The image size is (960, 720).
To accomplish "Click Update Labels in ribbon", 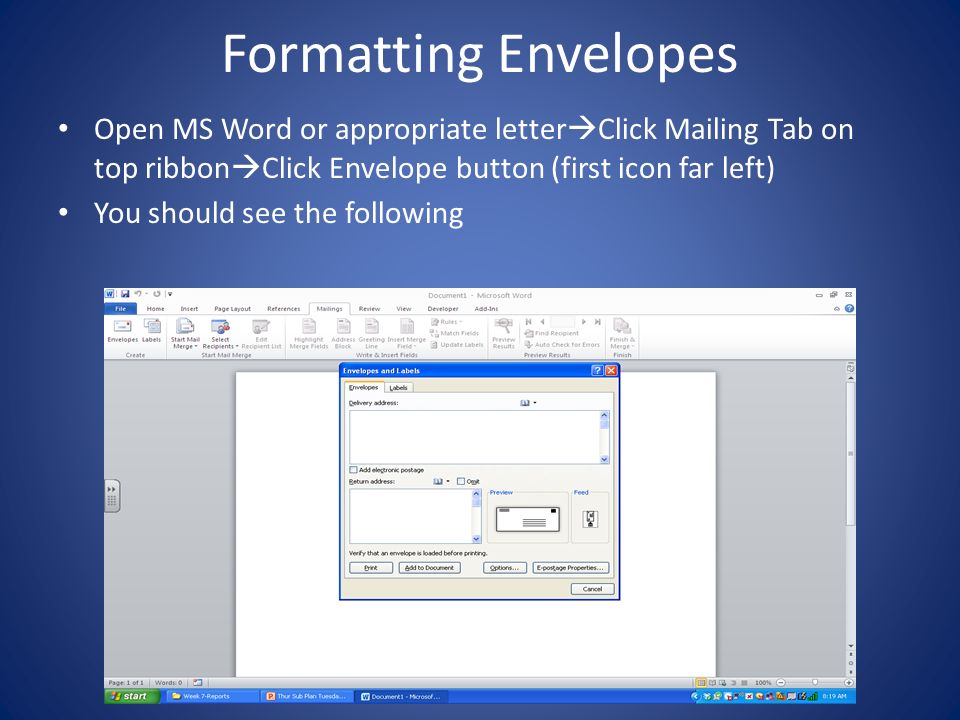I will pos(457,345).
